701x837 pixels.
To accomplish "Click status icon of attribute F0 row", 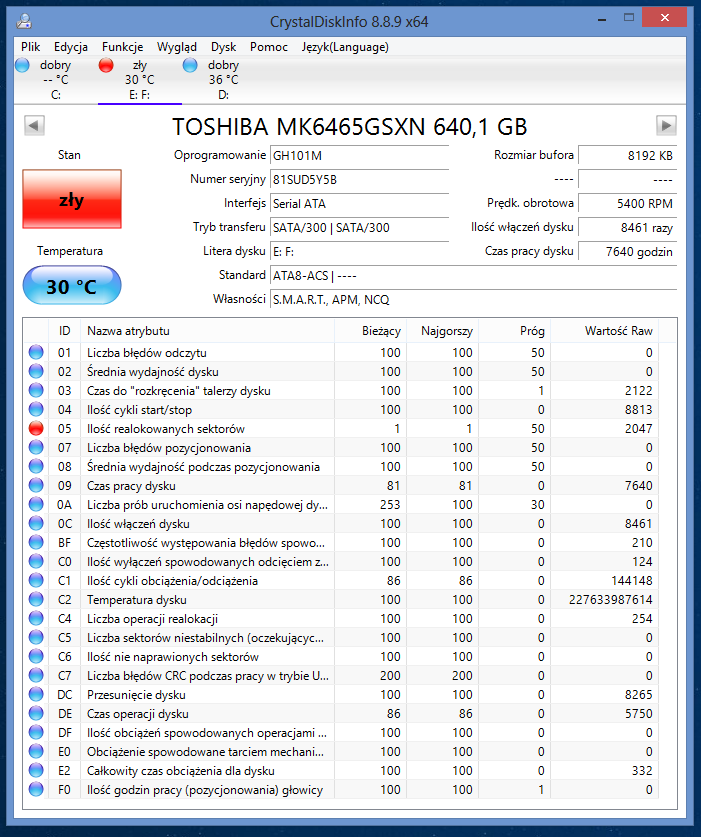I will coord(36,789).
